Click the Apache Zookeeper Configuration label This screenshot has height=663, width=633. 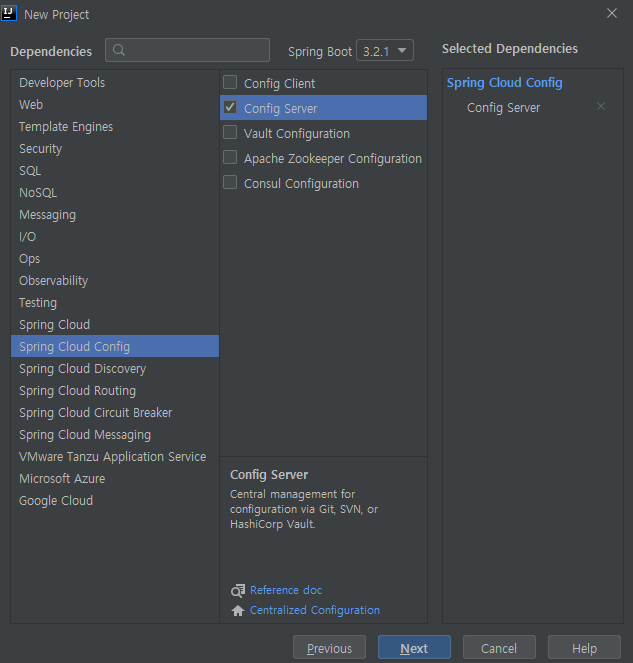tap(333, 159)
